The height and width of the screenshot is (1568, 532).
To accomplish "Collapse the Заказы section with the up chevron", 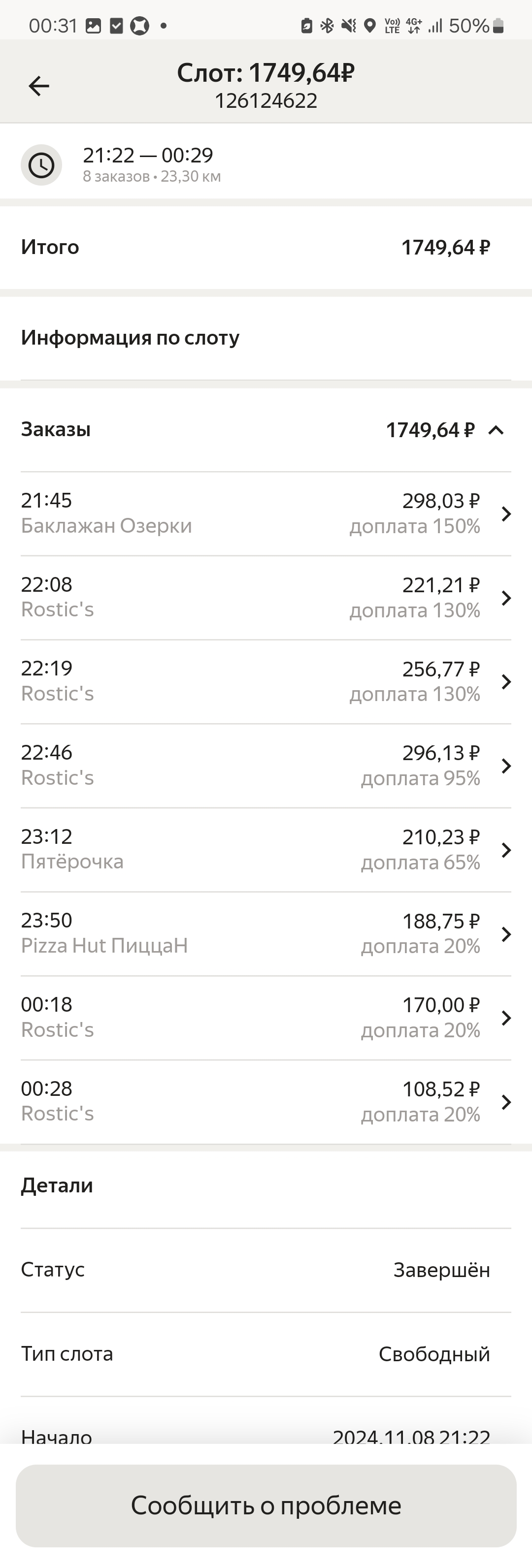I will click(x=496, y=430).
